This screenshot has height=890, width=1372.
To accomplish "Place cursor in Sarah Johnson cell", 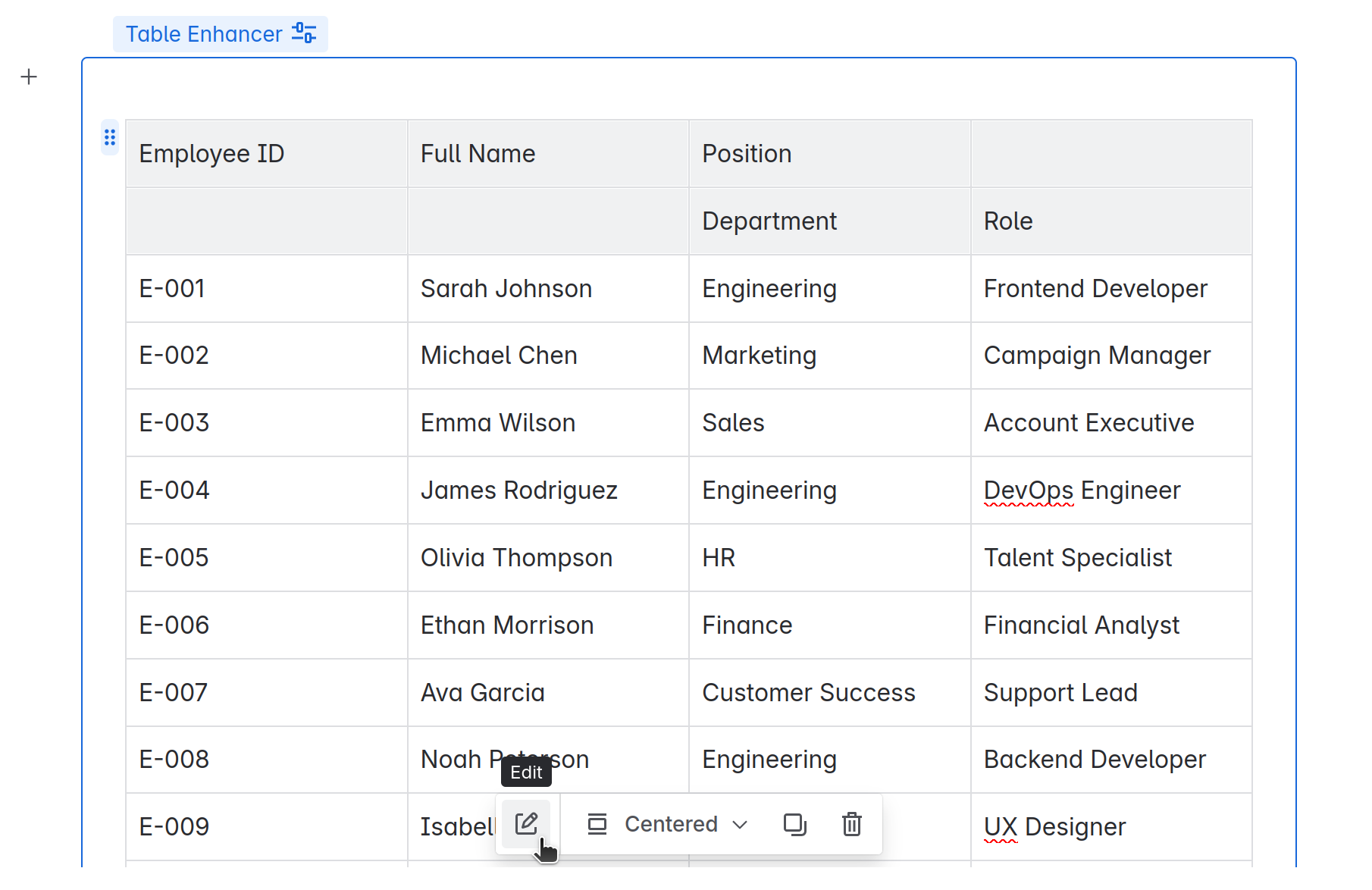I will point(547,289).
